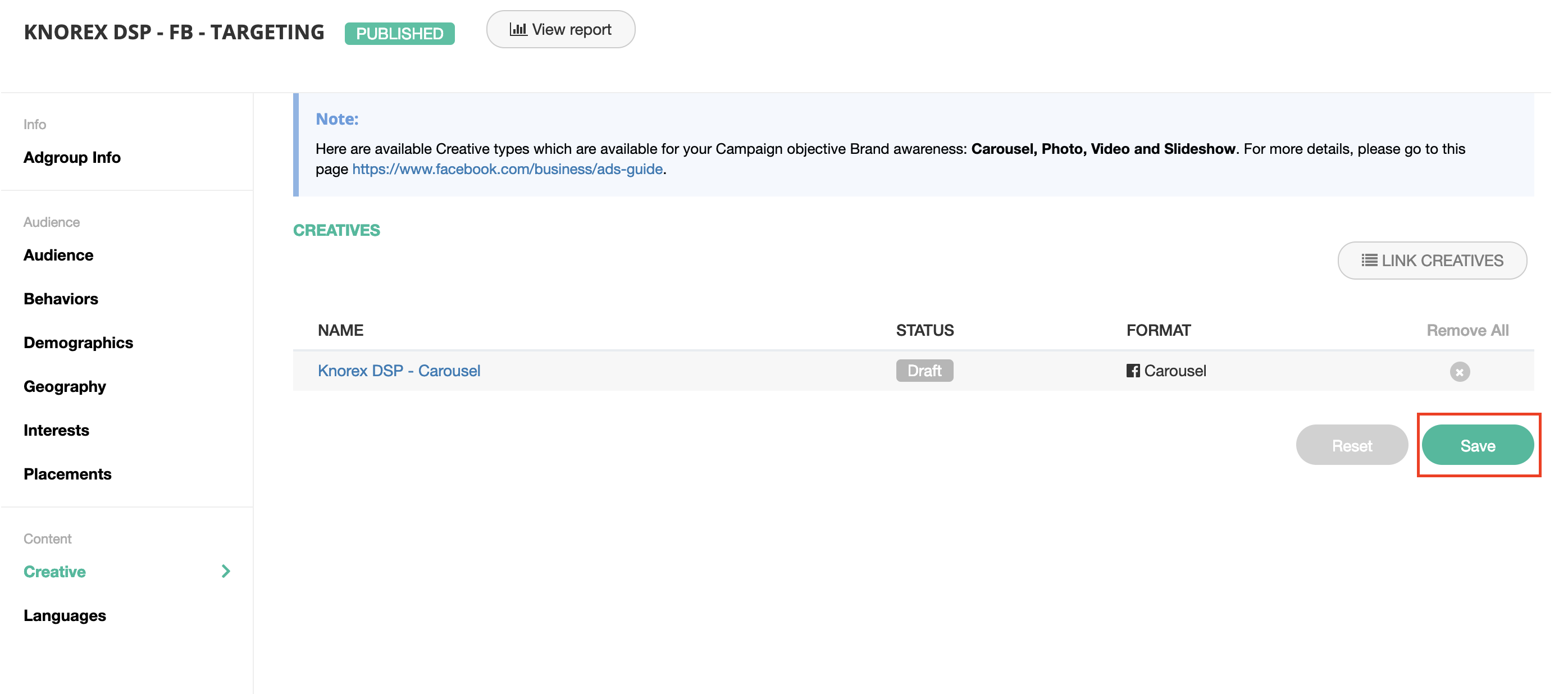Open Placements section
Image resolution: width=1568 pixels, height=694 pixels.
click(67, 474)
